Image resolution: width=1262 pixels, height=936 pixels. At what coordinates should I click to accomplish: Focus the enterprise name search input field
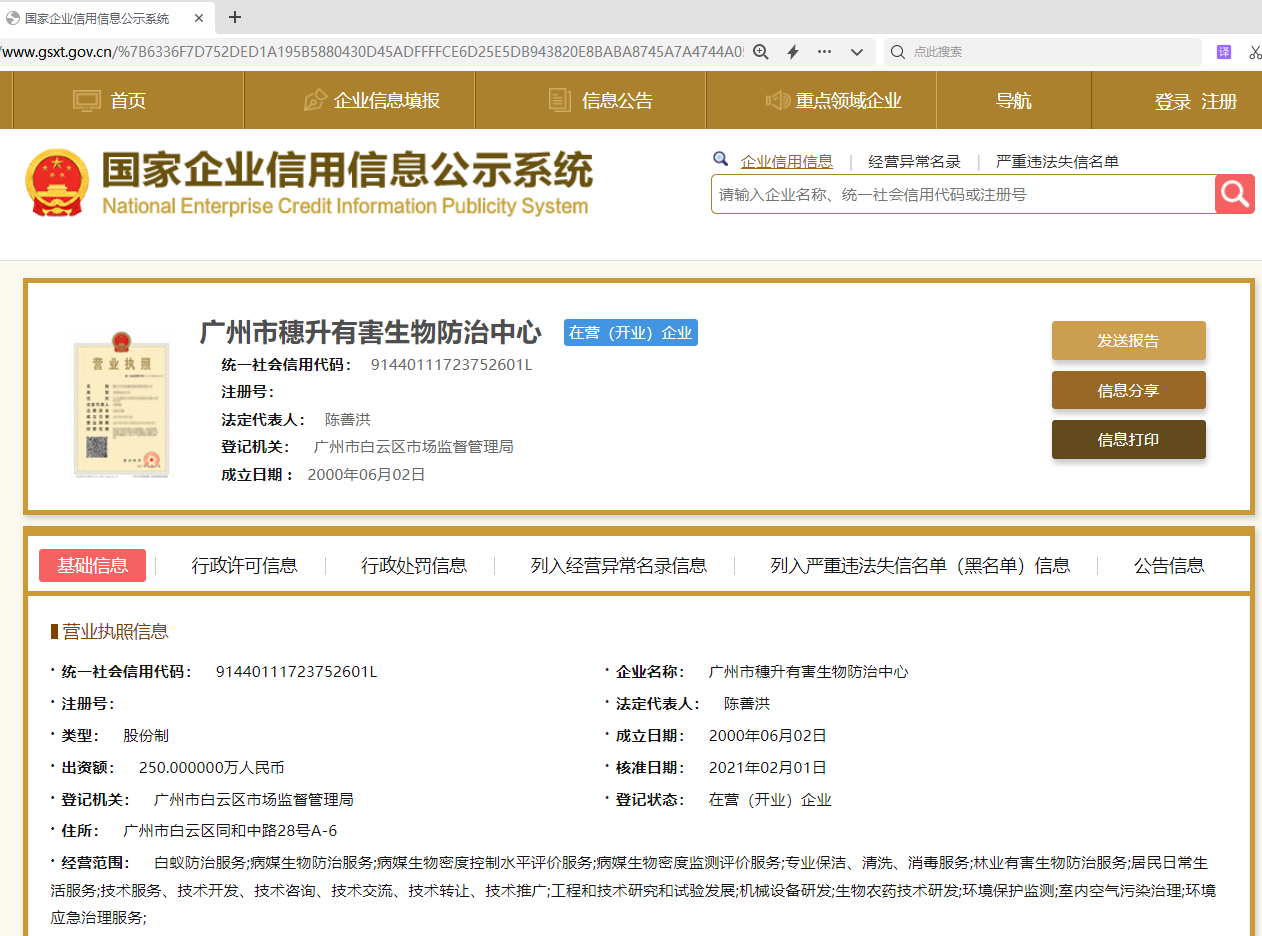963,194
